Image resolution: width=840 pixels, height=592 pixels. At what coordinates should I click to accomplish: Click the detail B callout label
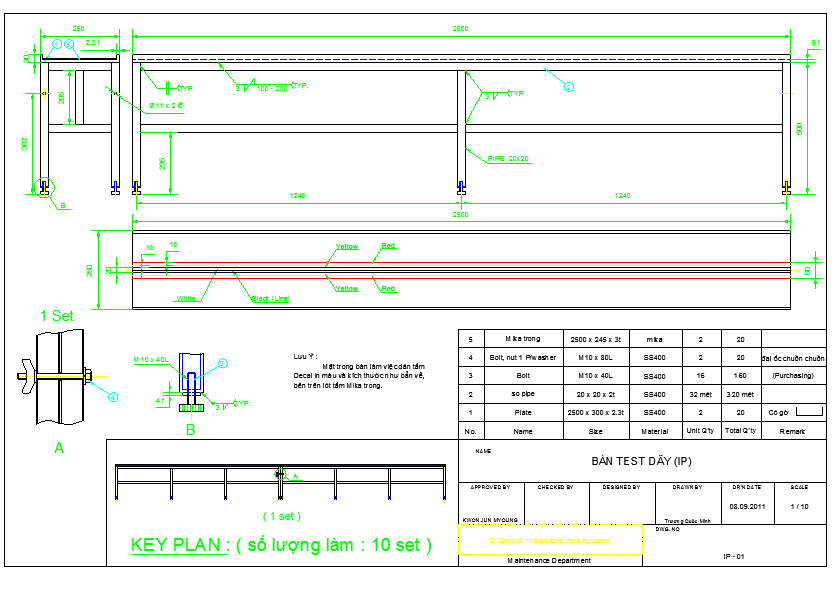coord(190,427)
